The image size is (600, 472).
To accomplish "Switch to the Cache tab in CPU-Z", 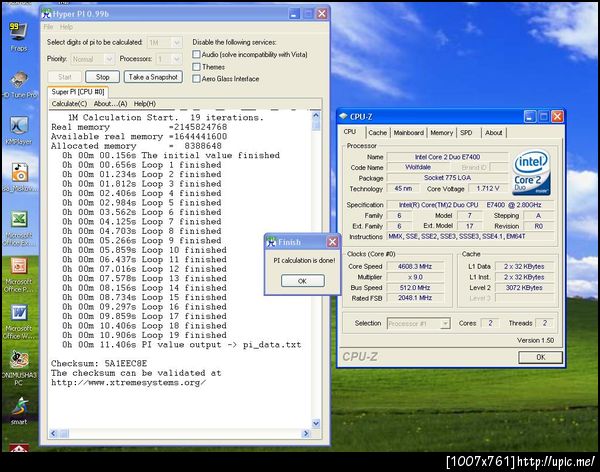I will click(x=378, y=133).
